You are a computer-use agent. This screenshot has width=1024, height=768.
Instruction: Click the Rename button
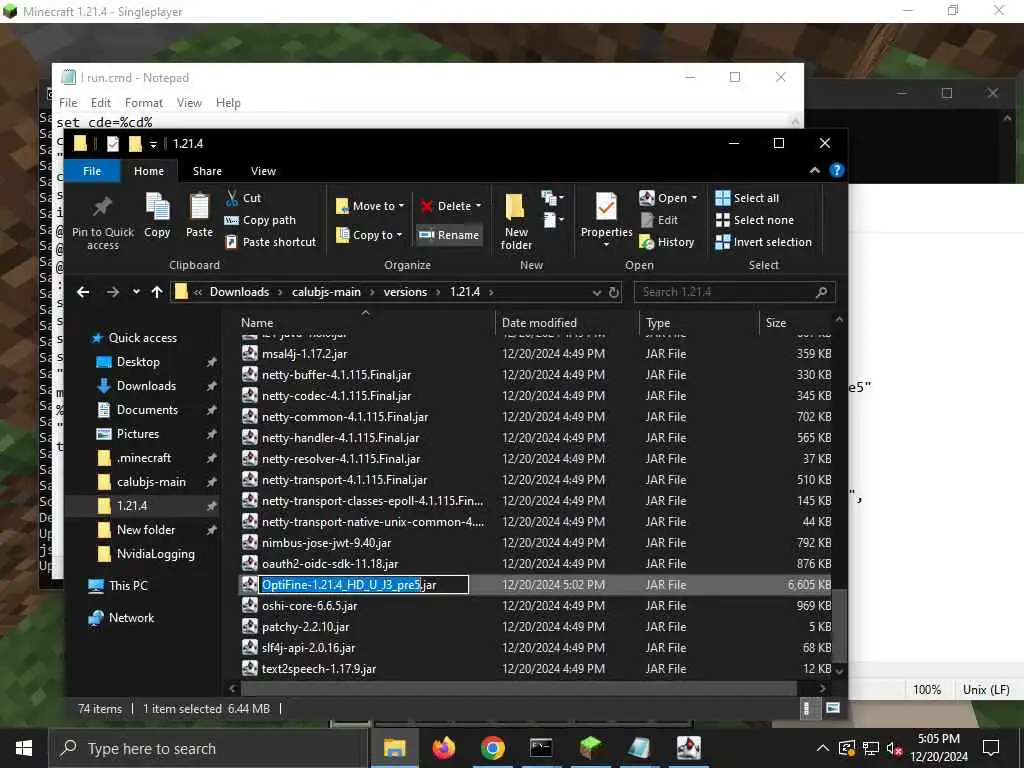pyautogui.click(x=449, y=234)
